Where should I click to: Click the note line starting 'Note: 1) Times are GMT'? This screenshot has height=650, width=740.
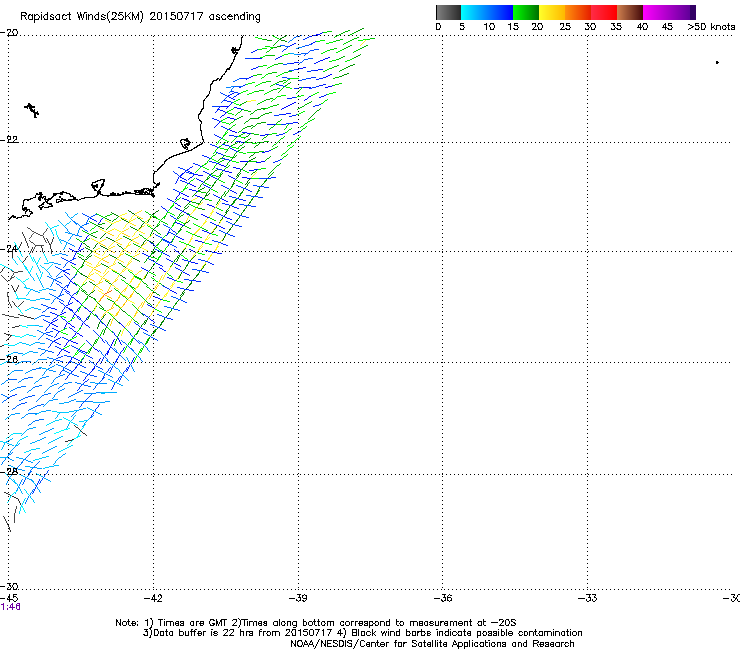316,623
